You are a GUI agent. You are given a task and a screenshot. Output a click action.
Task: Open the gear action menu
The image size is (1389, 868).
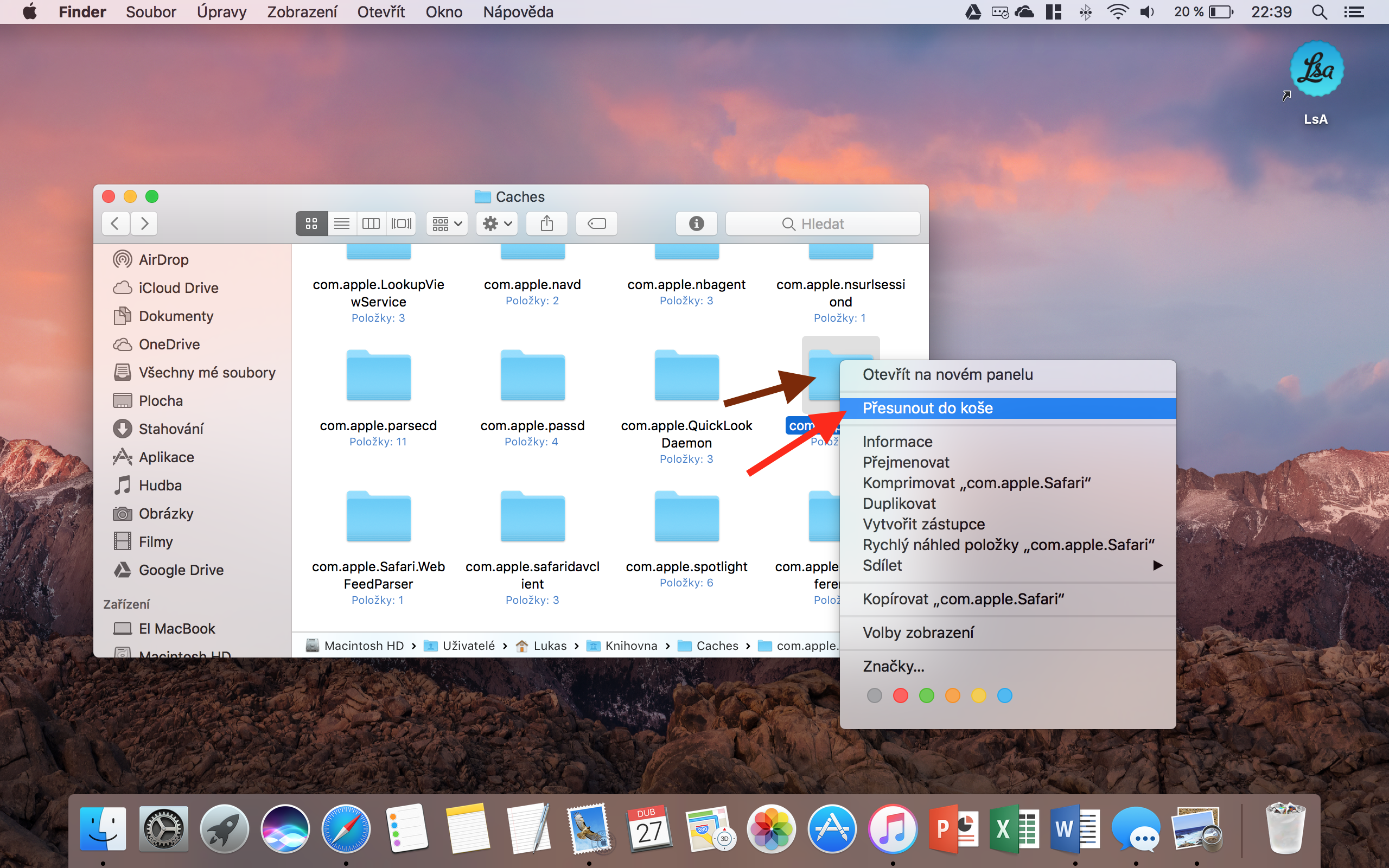(x=497, y=224)
